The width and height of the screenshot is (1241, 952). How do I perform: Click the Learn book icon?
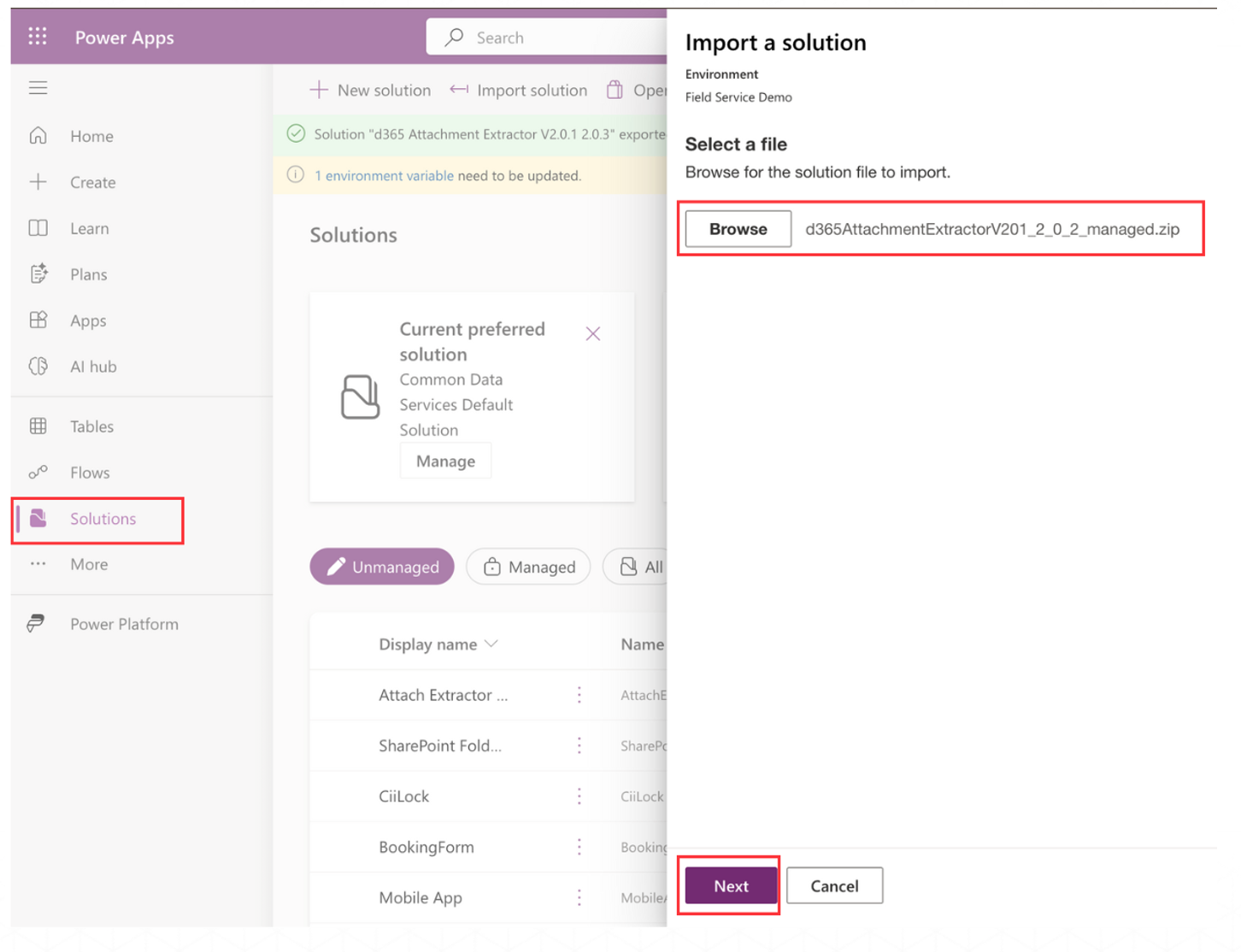(x=38, y=228)
